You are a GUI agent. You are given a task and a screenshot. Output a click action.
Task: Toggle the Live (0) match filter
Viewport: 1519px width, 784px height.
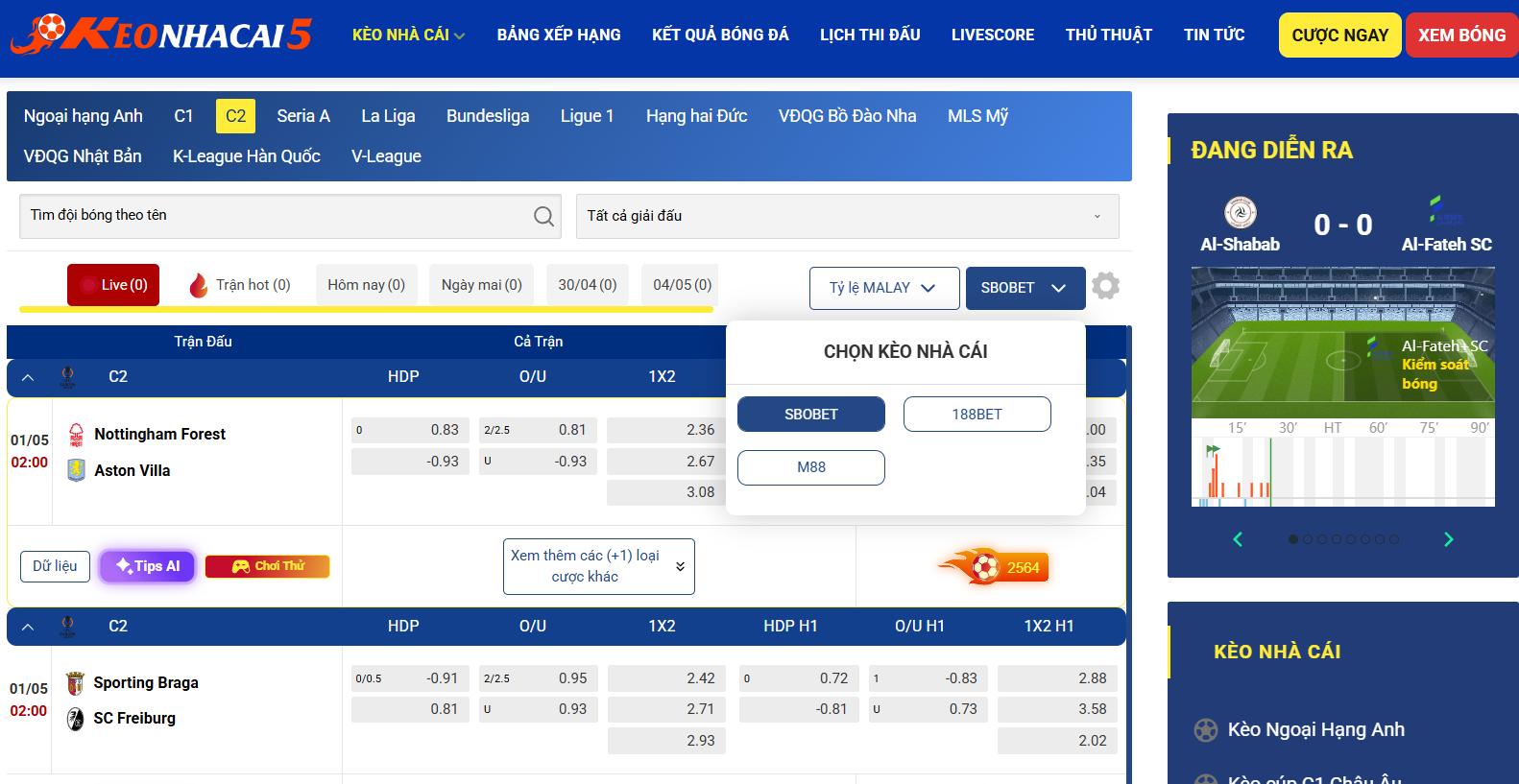click(x=113, y=285)
